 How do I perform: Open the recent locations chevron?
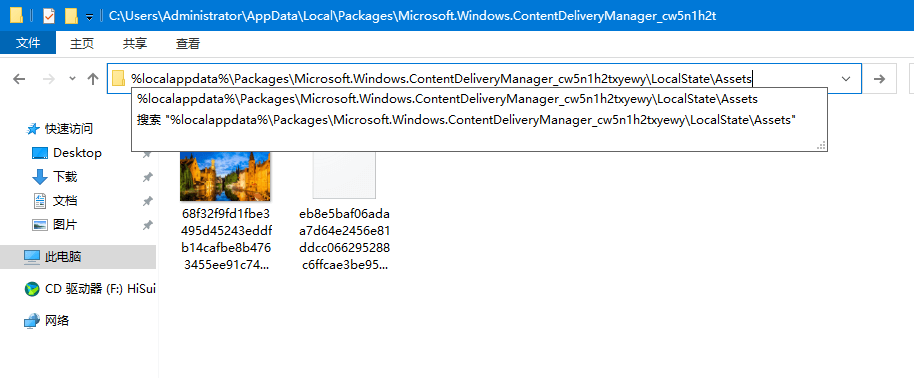click(72, 78)
